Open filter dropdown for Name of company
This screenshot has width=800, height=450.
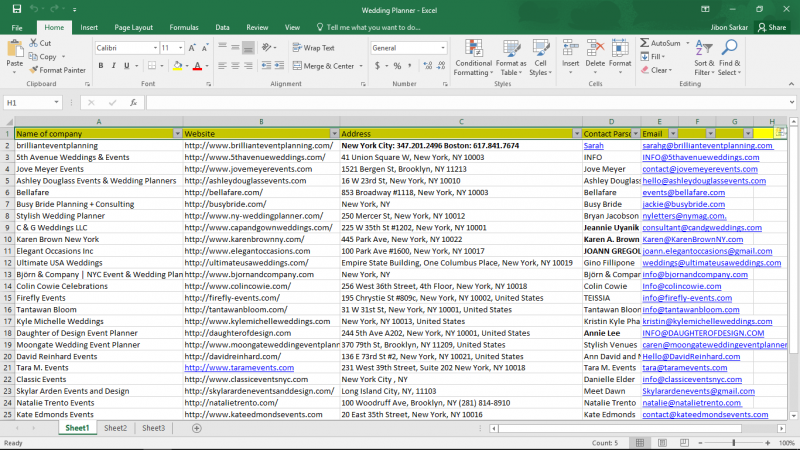(x=177, y=134)
